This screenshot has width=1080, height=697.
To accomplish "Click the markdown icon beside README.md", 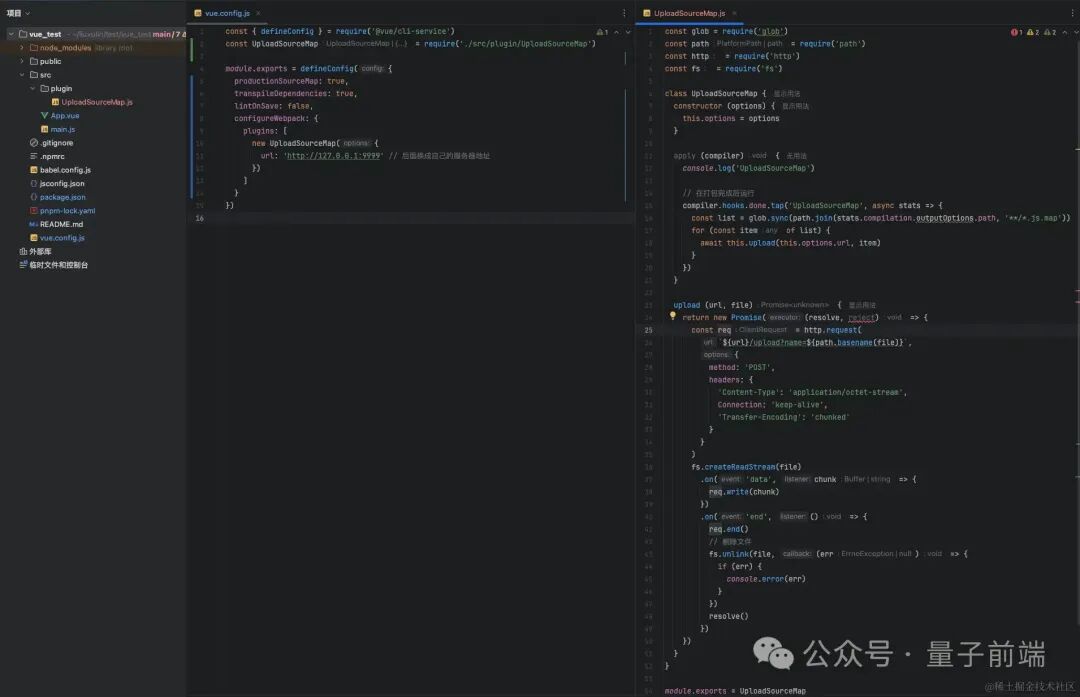I will click(x=34, y=224).
